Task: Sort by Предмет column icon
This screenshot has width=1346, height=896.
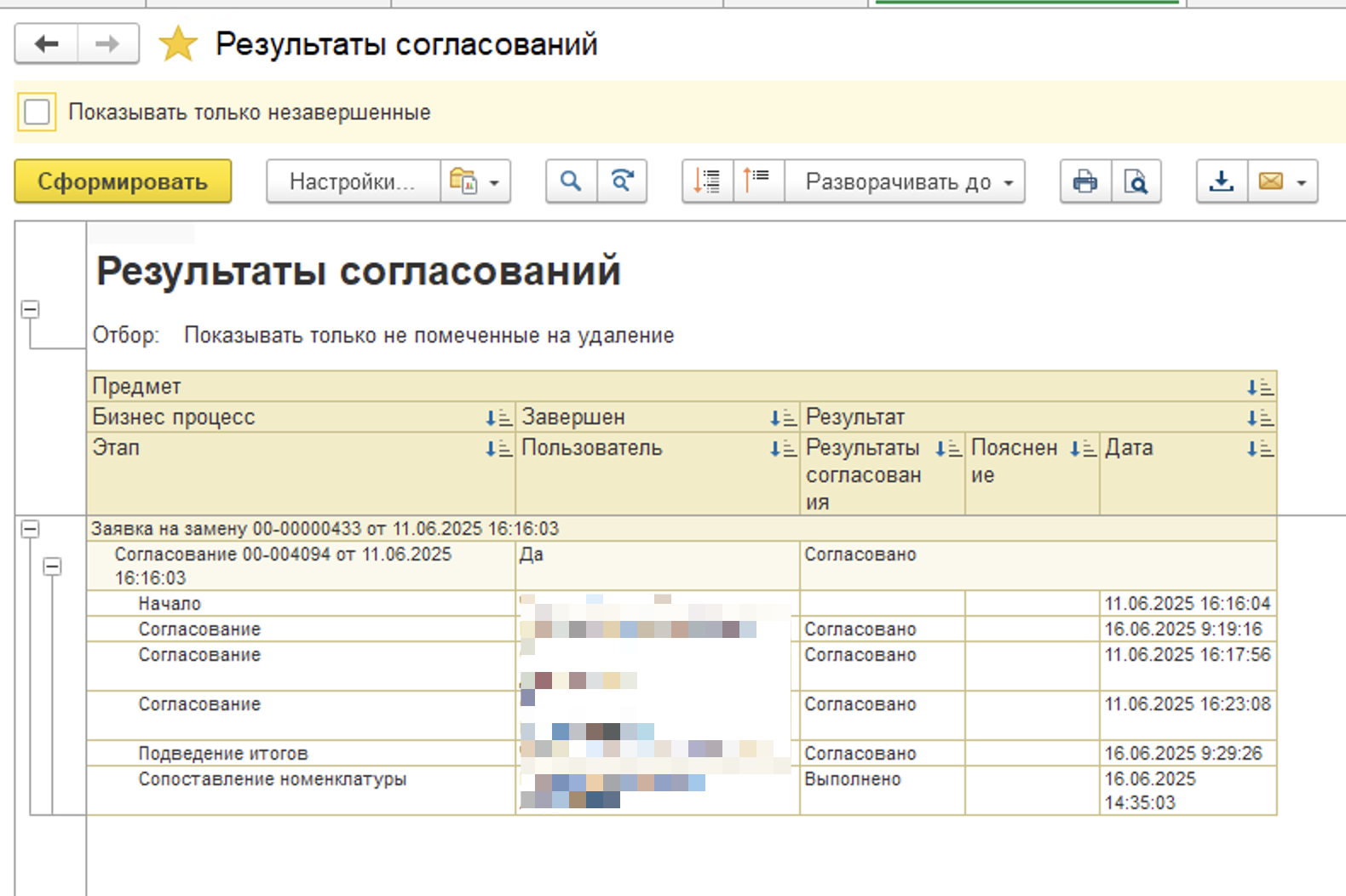Action: [1260, 388]
